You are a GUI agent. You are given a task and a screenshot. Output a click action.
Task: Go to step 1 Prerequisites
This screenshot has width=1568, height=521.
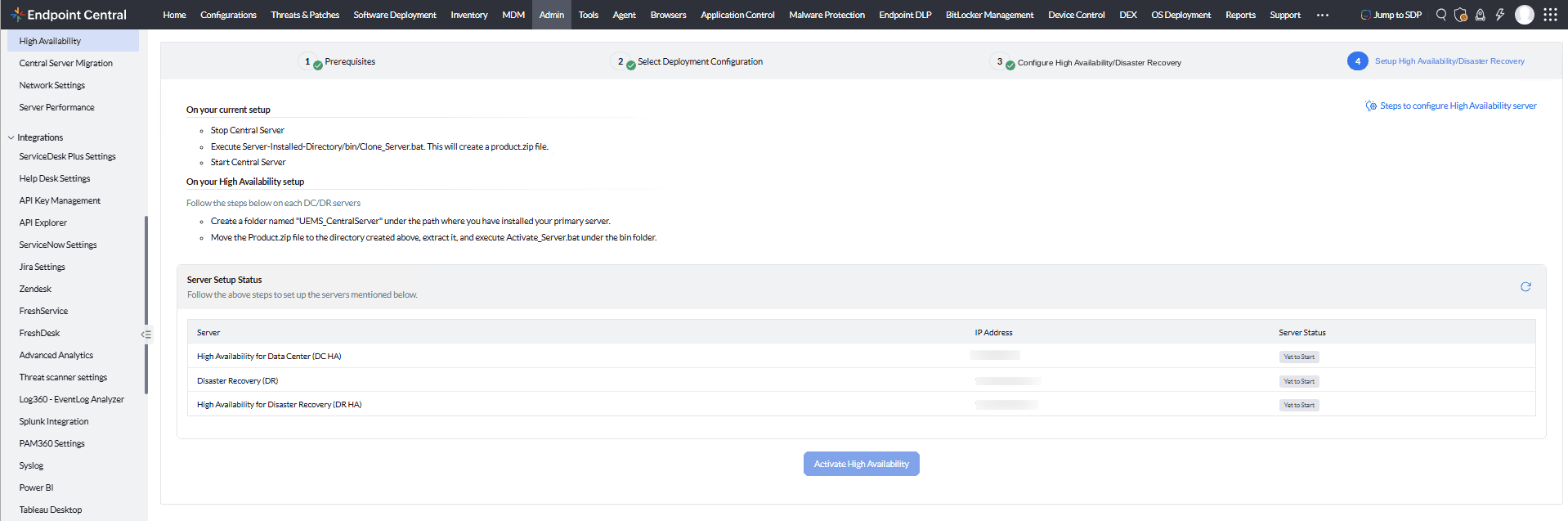[338, 61]
